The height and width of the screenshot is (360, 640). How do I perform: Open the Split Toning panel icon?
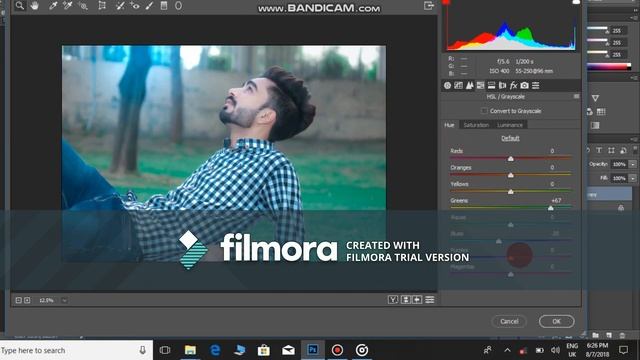491,85
